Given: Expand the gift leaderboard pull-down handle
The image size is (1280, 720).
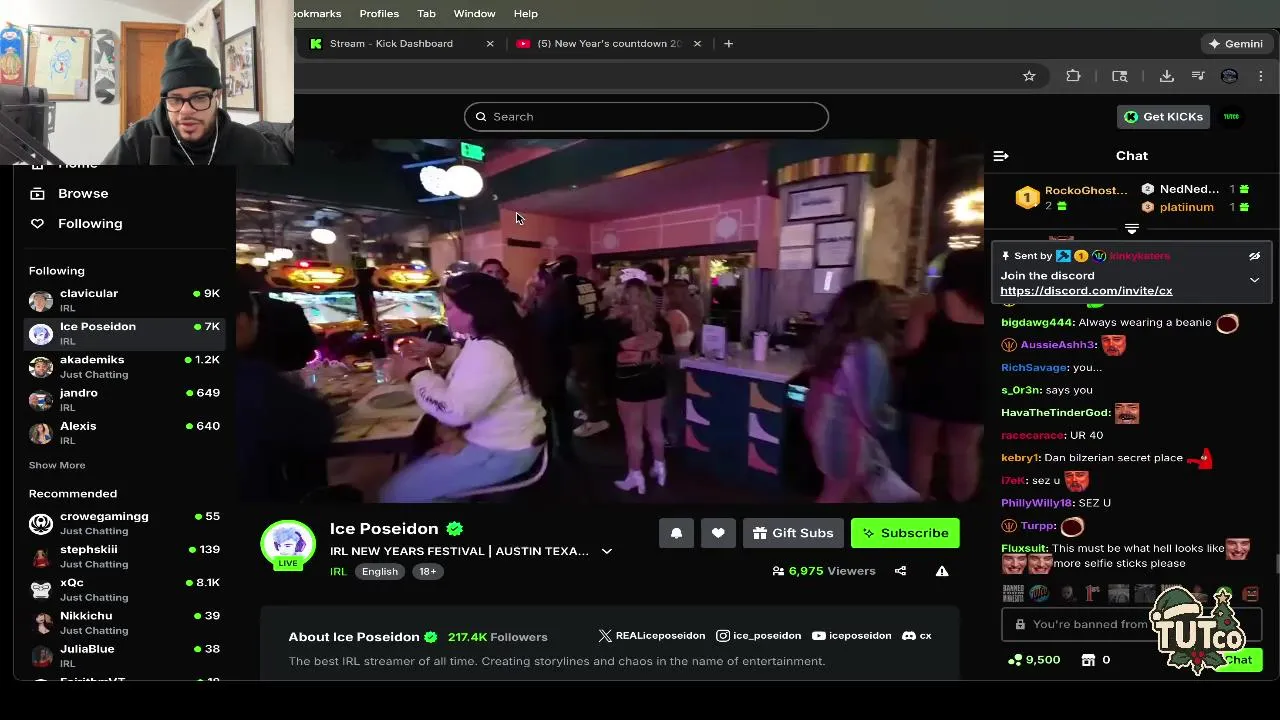Looking at the screenshot, I should click(x=1132, y=229).
